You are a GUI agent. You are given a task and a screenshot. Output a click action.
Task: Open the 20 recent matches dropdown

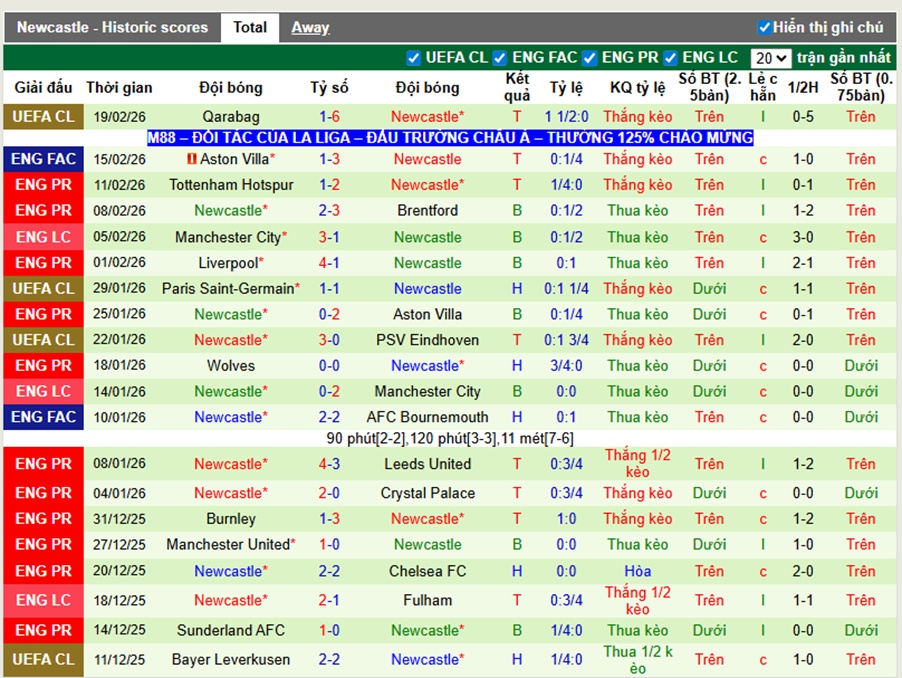click(x=771, y=58)
